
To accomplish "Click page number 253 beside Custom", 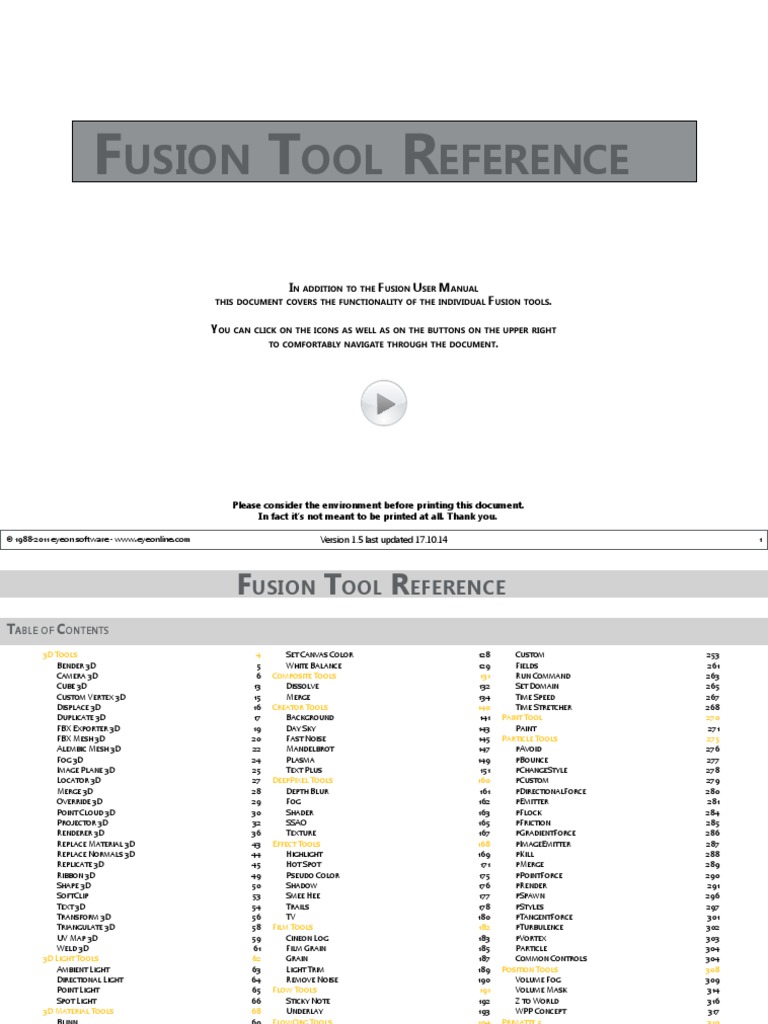I will pos(712,655).
